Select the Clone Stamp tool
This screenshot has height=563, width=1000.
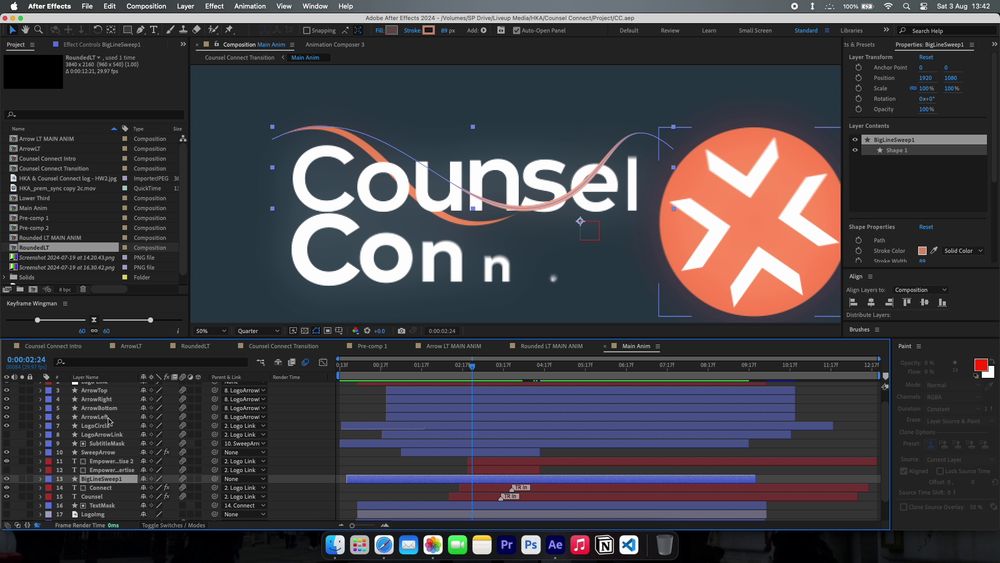(x=183, y=30)
